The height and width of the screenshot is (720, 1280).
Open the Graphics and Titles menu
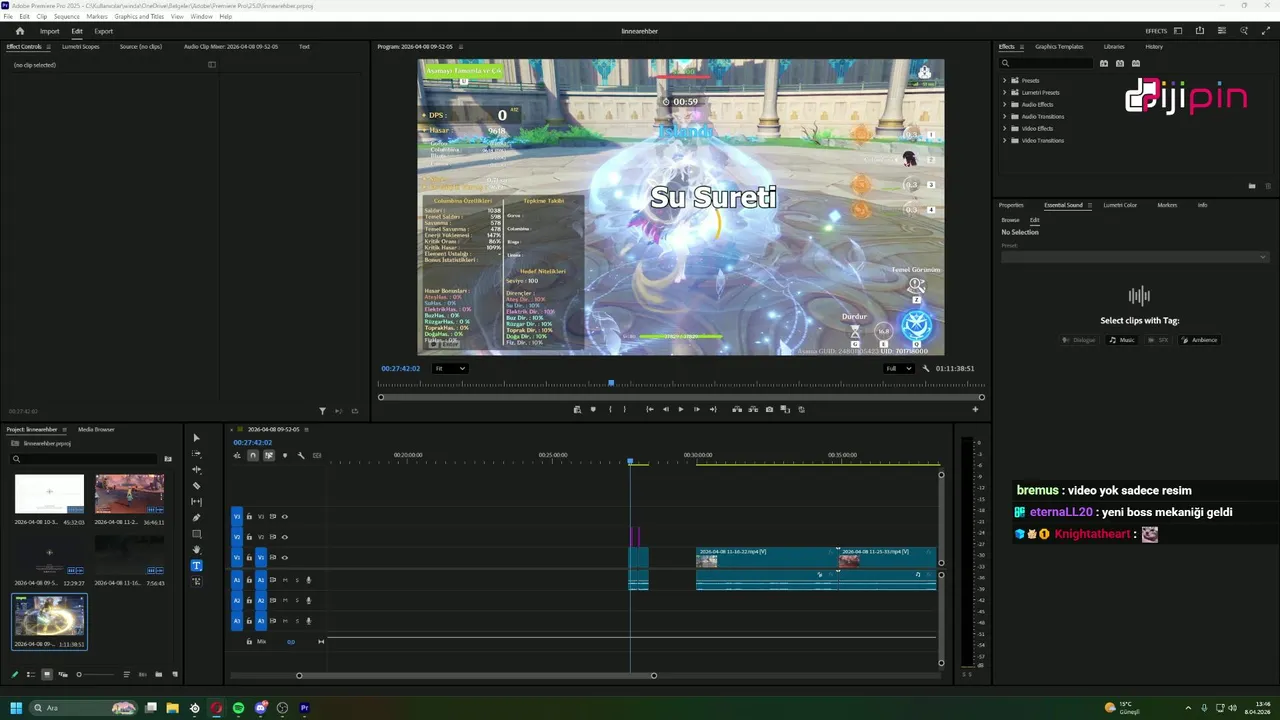tap(139, 17)
